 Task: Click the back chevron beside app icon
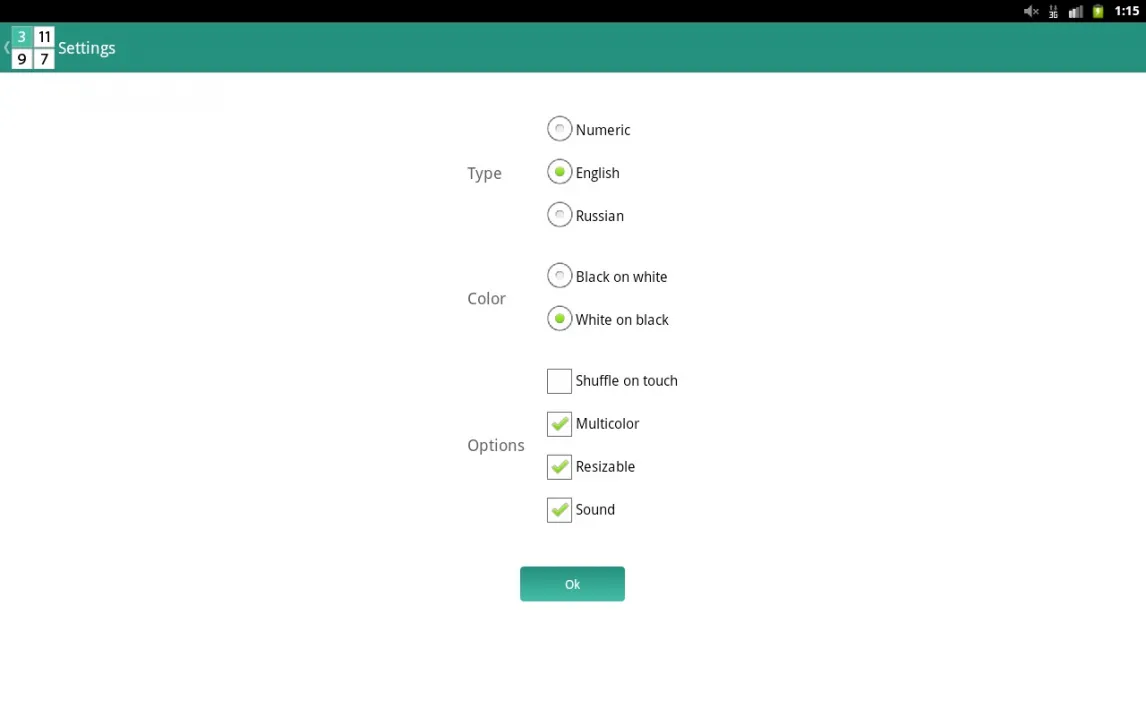(6, 48)
